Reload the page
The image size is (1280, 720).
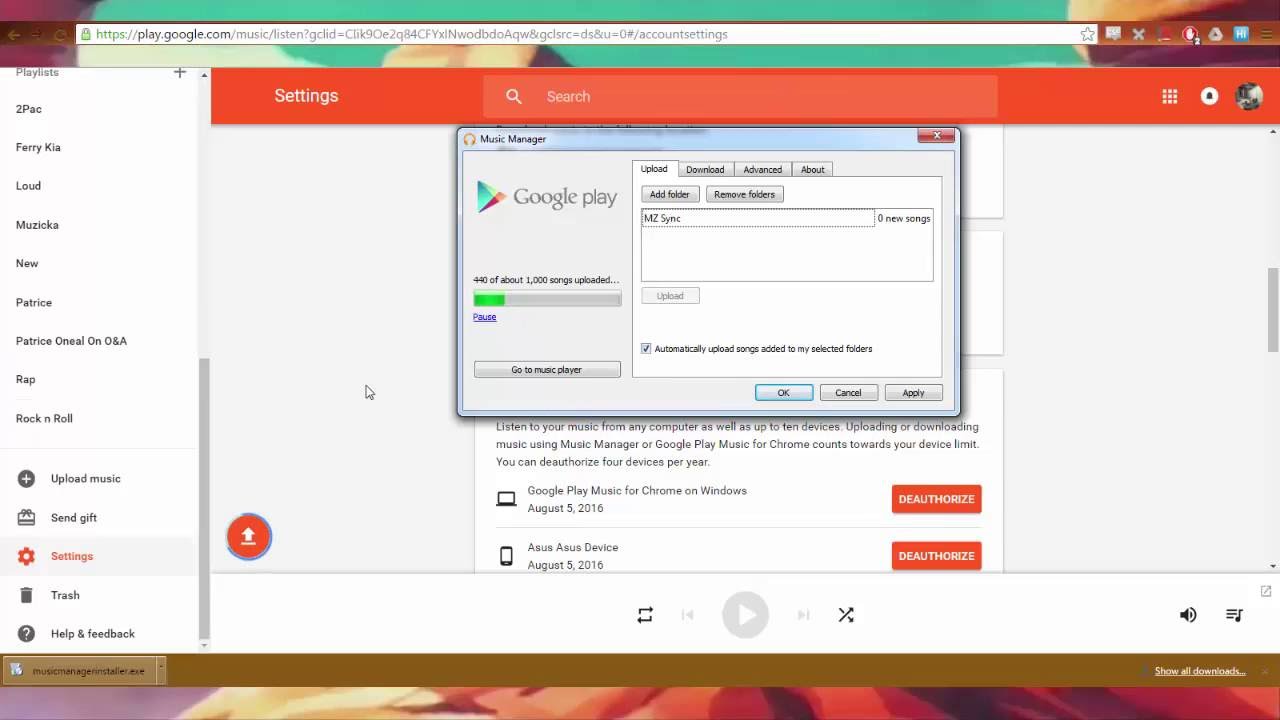[60, 34]
